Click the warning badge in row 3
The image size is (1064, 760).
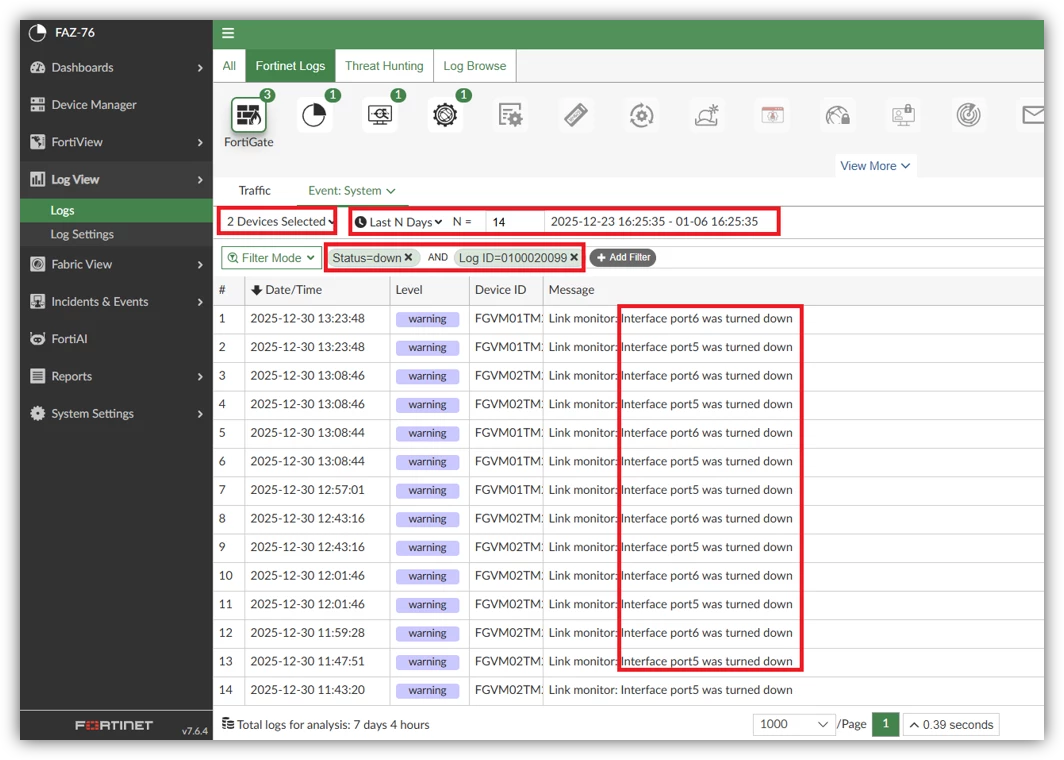[x=428, y=376]
